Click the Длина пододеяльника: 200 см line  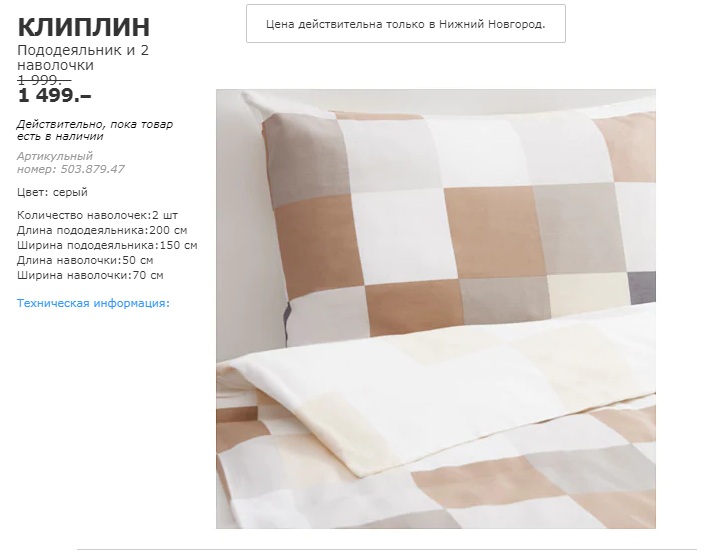point(102,230)
